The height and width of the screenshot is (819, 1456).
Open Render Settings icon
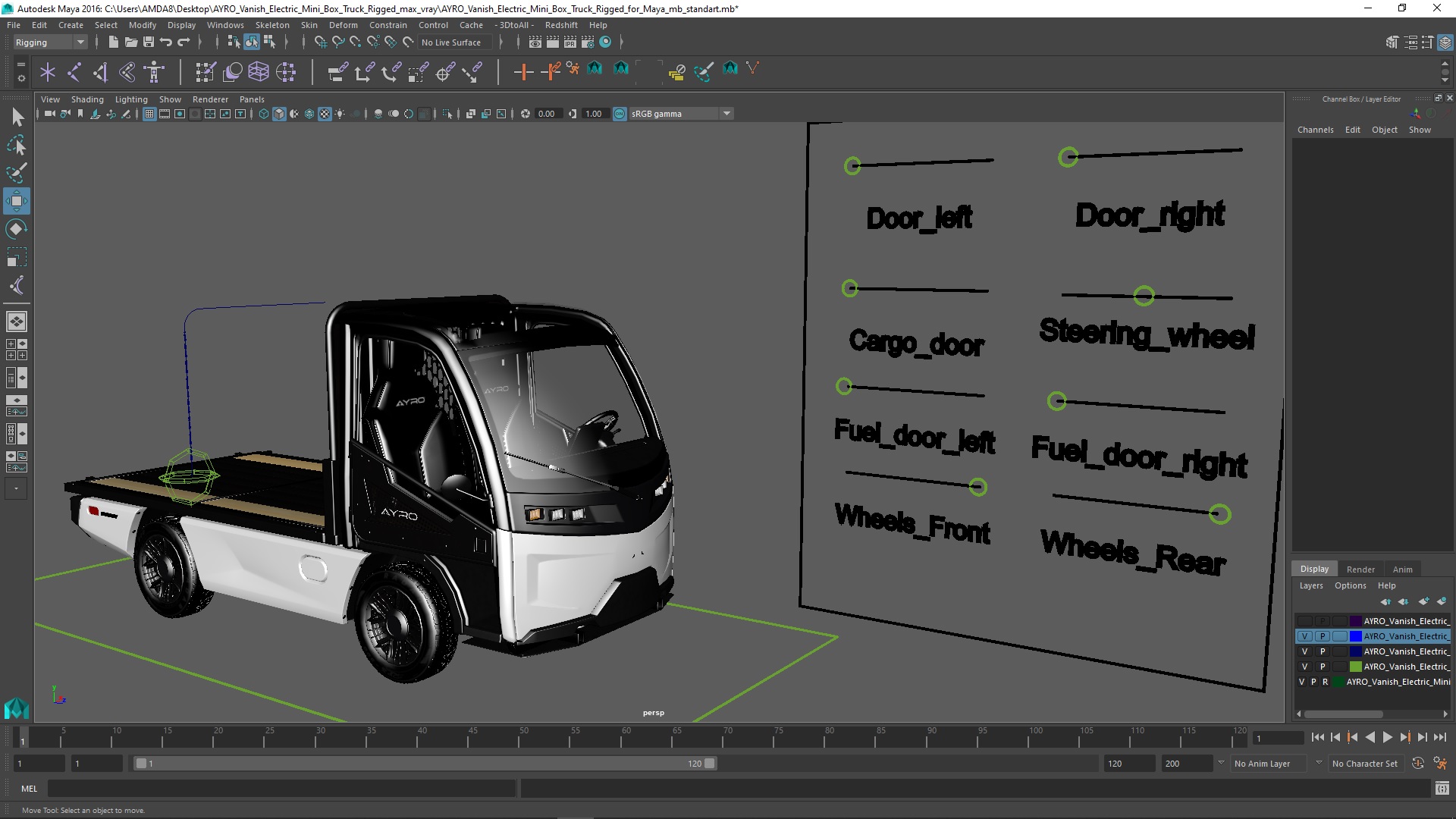coord(588,42)
